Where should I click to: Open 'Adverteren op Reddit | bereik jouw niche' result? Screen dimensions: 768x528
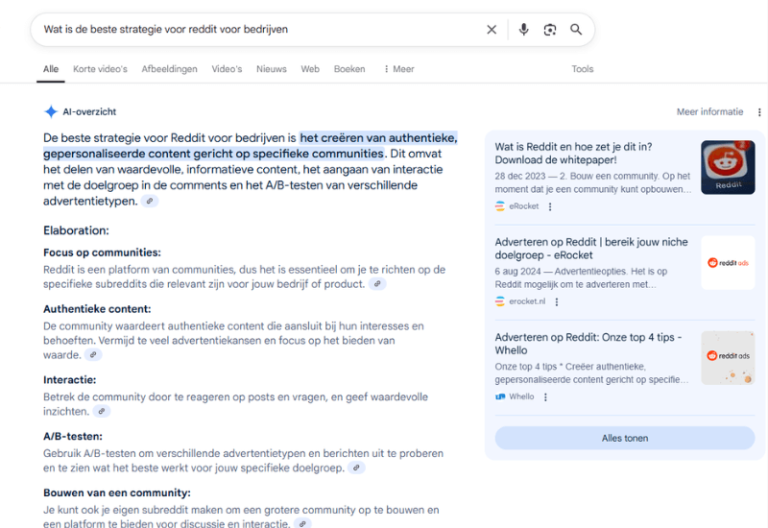pos(591,248)
